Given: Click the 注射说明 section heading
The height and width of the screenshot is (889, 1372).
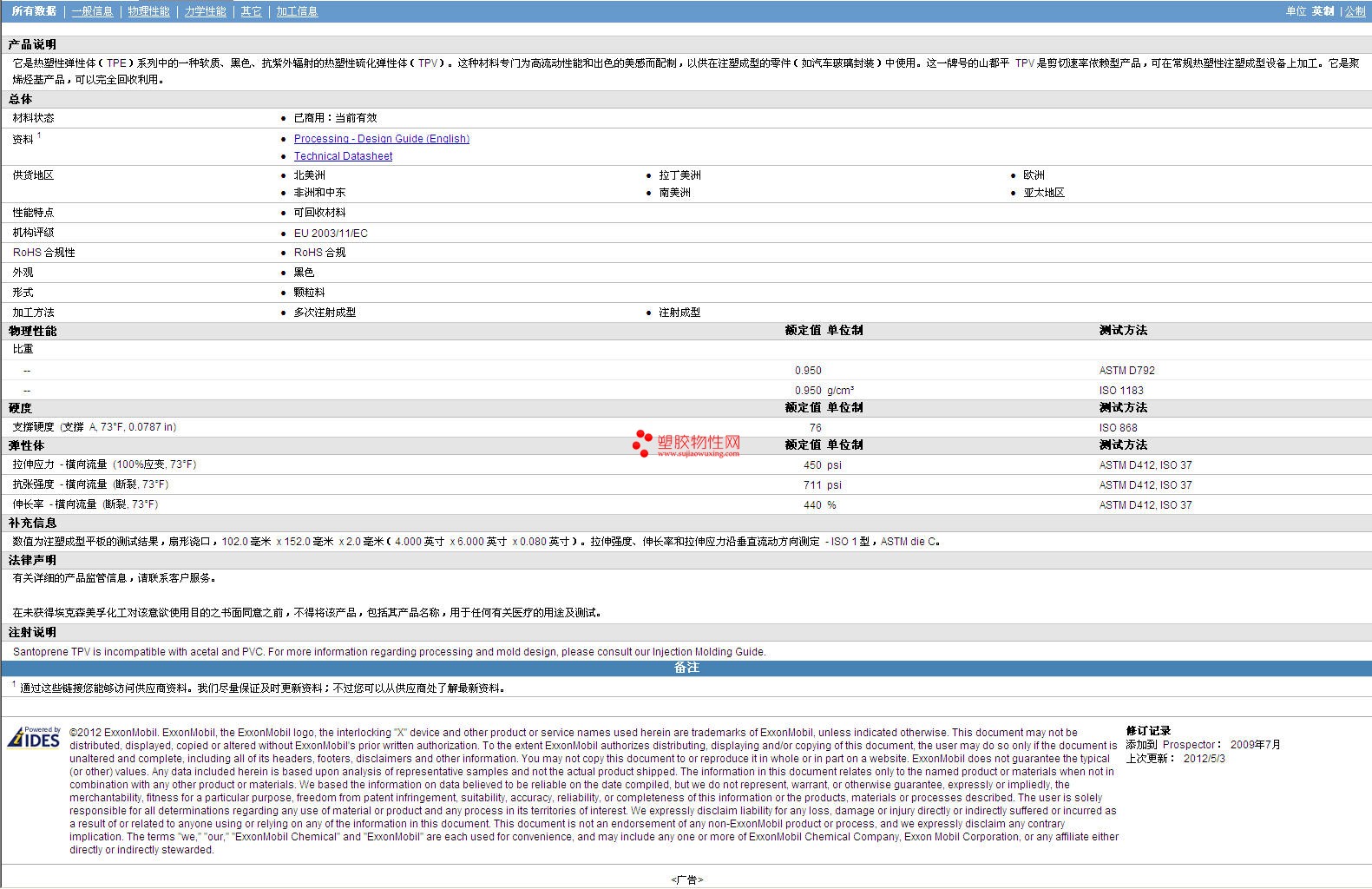Looking at the screenshot, I should tap(32, 632).
